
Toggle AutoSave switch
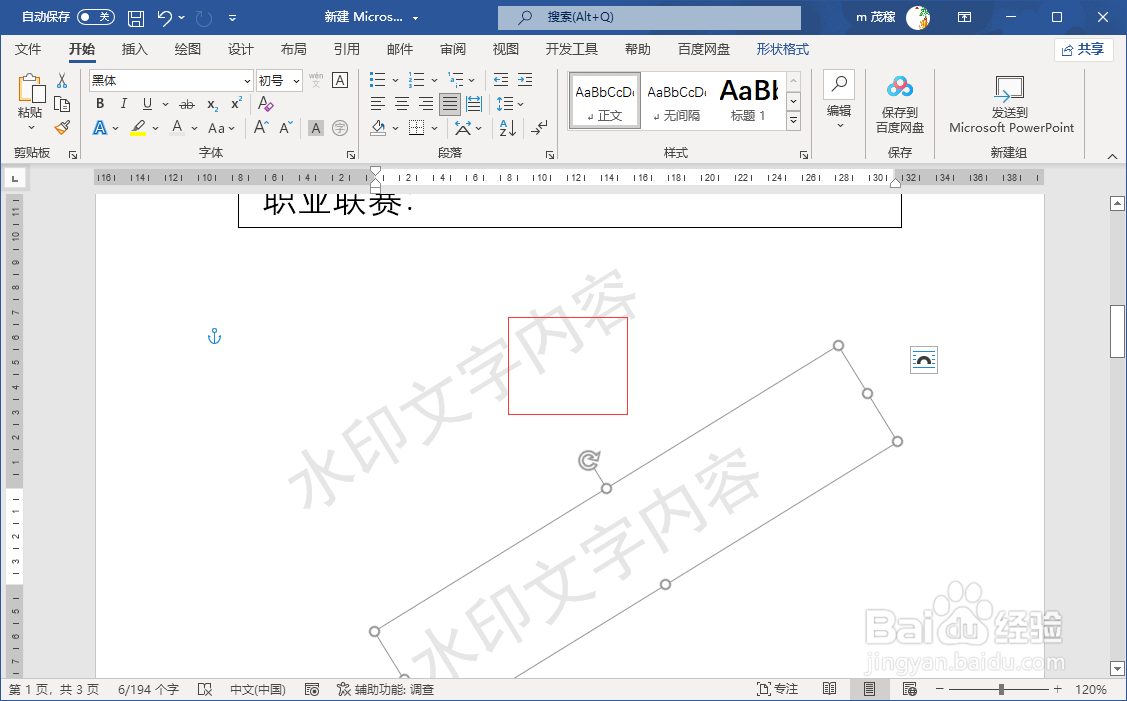point(96,17)
